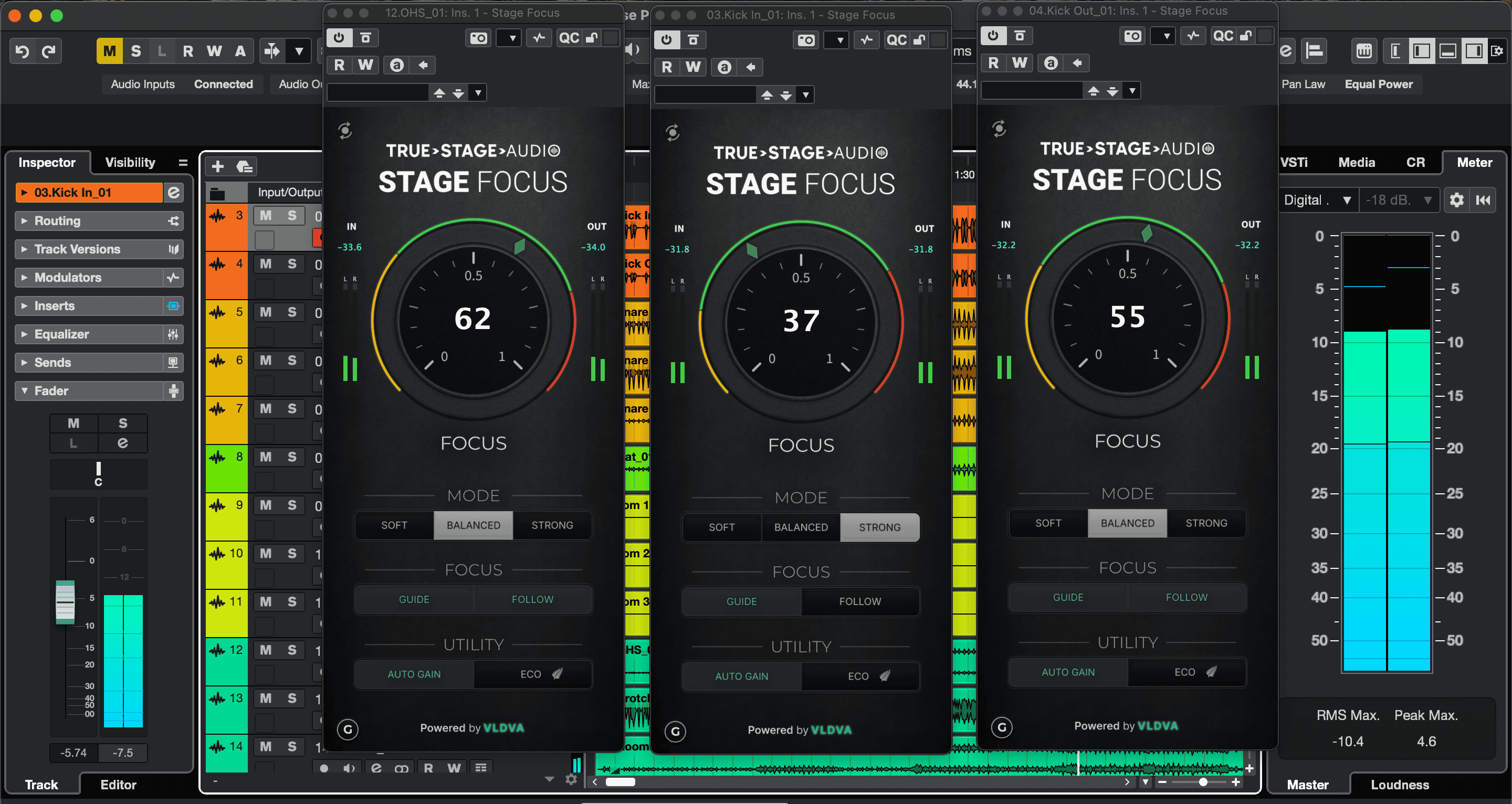Click the G logo in Kick Out Stage Focus

click(x=1002, y=728)
